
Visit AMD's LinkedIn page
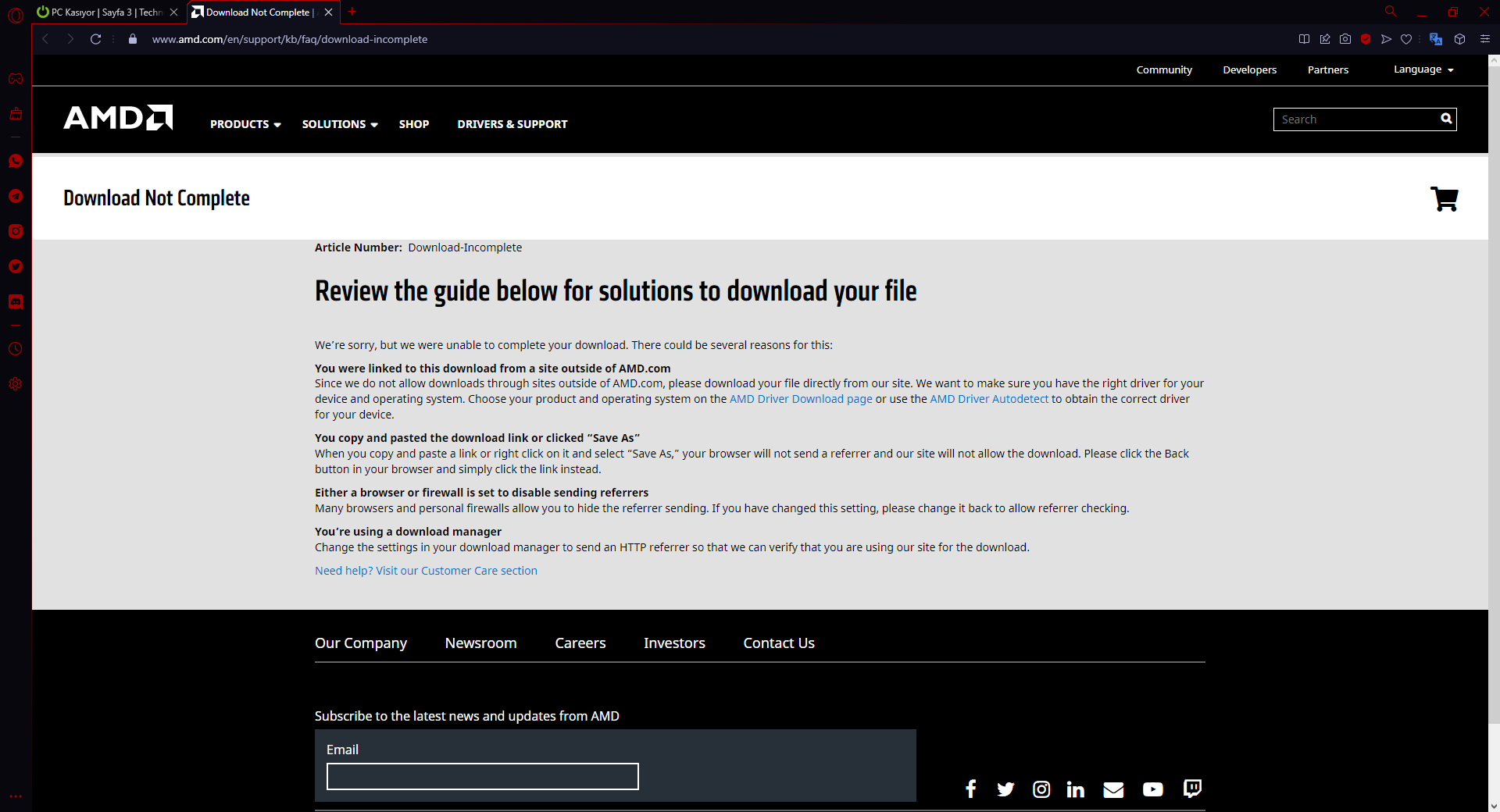coord(1076,789)
